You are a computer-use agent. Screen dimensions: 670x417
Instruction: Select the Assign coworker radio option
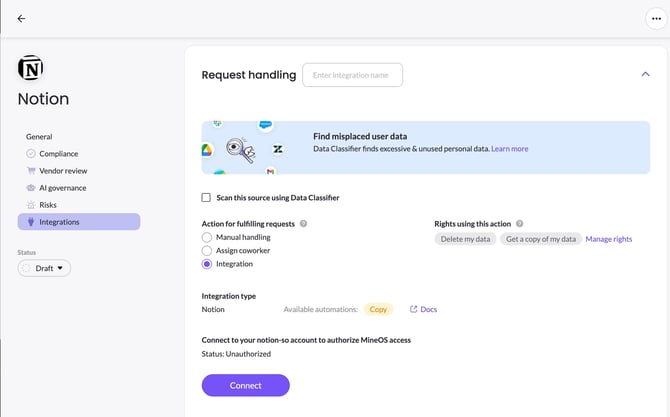pyautogui.click(x=207, y=250)
